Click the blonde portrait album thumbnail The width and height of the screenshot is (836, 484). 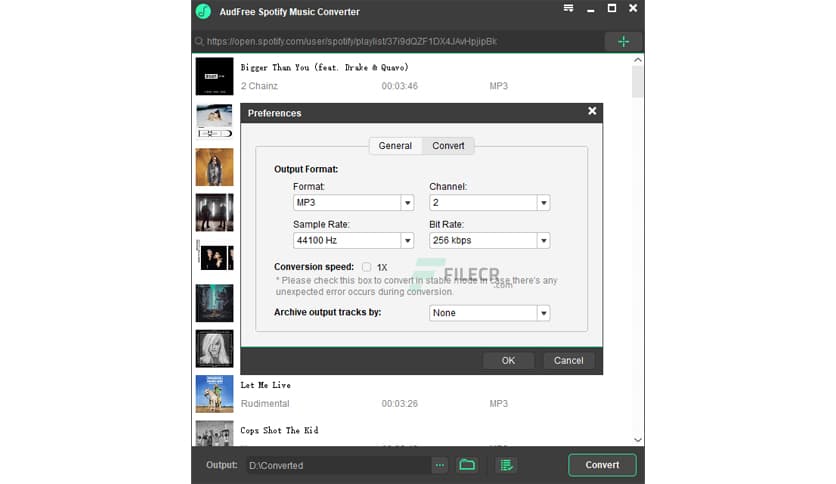(x=214, y=349)
